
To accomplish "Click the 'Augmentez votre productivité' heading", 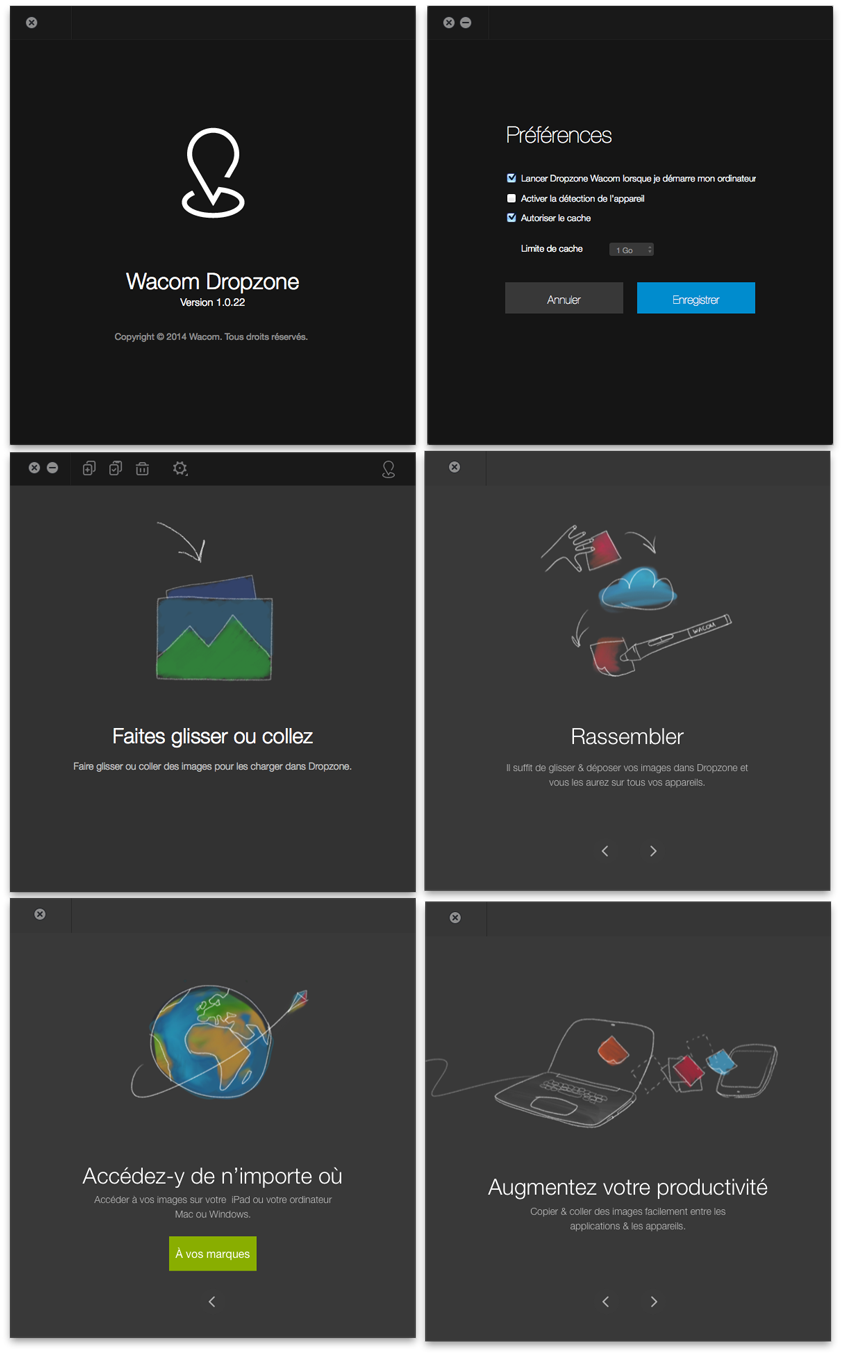I will click(x=628, y=1188).
